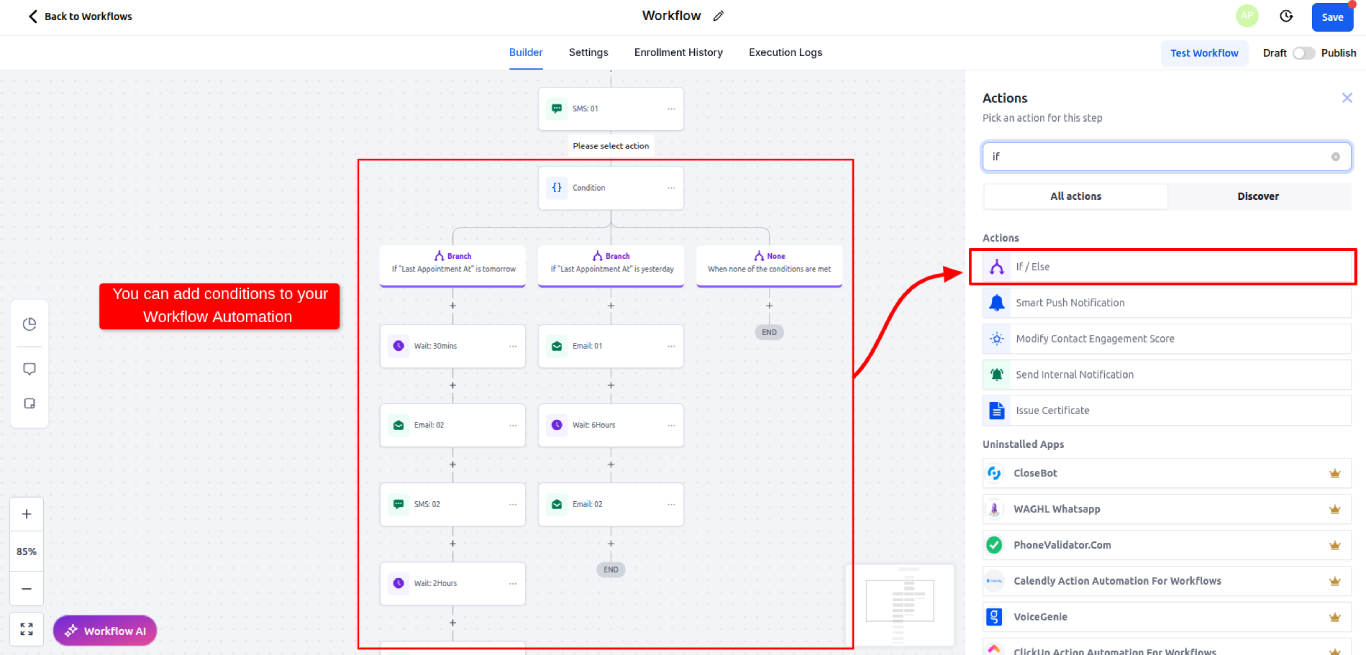The width and height of the screenshot is (1366, 655).
Task: Click the Test Workflow button
Action: tap(1204, 53)
